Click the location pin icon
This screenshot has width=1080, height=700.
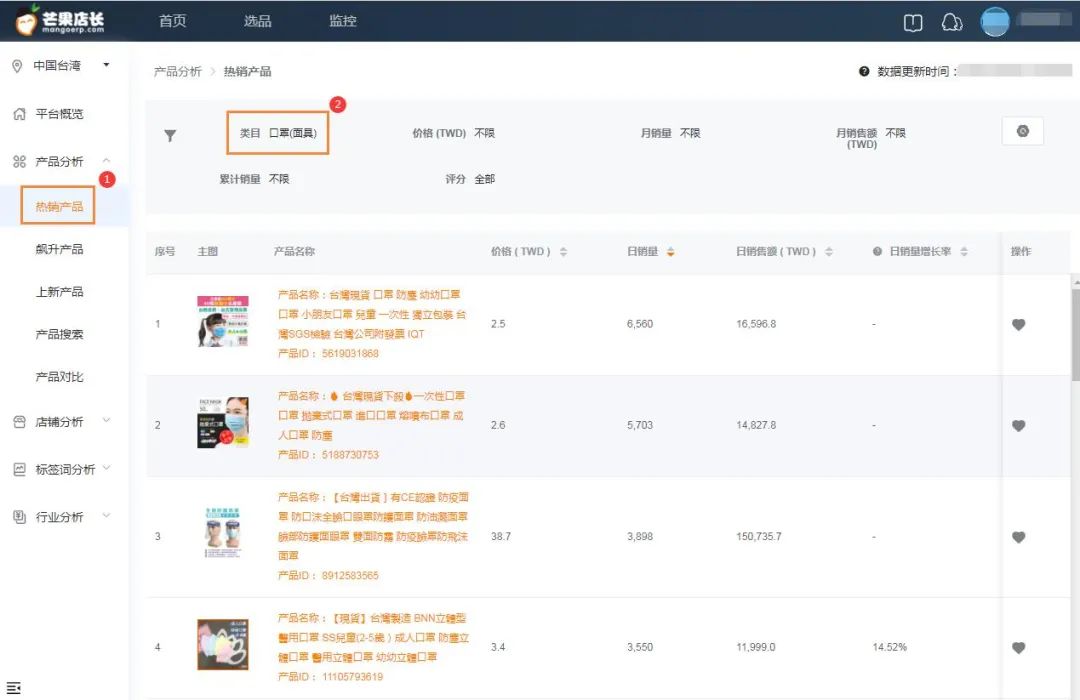(17, 66)
